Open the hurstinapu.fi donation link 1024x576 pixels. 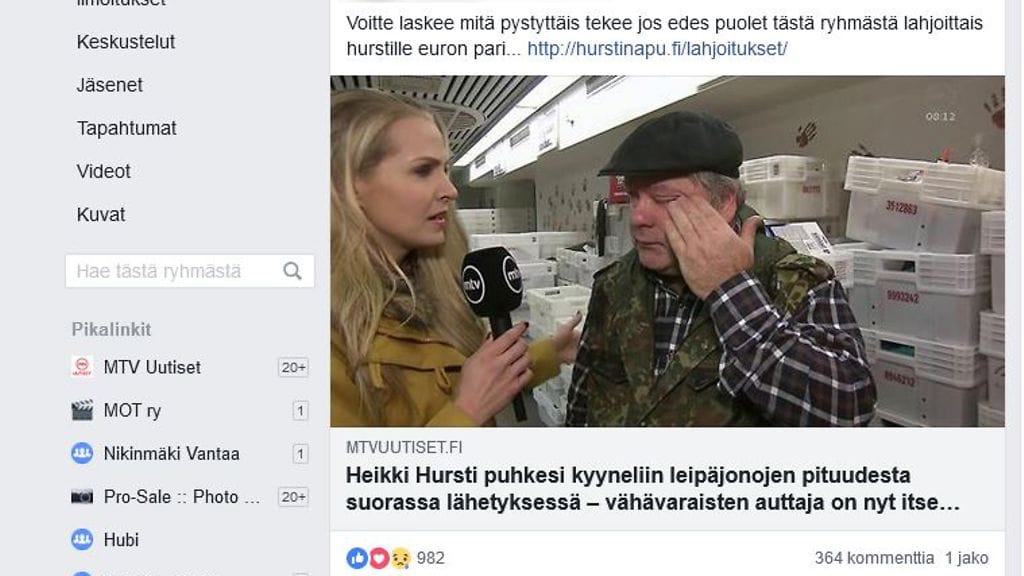point(657,49)
